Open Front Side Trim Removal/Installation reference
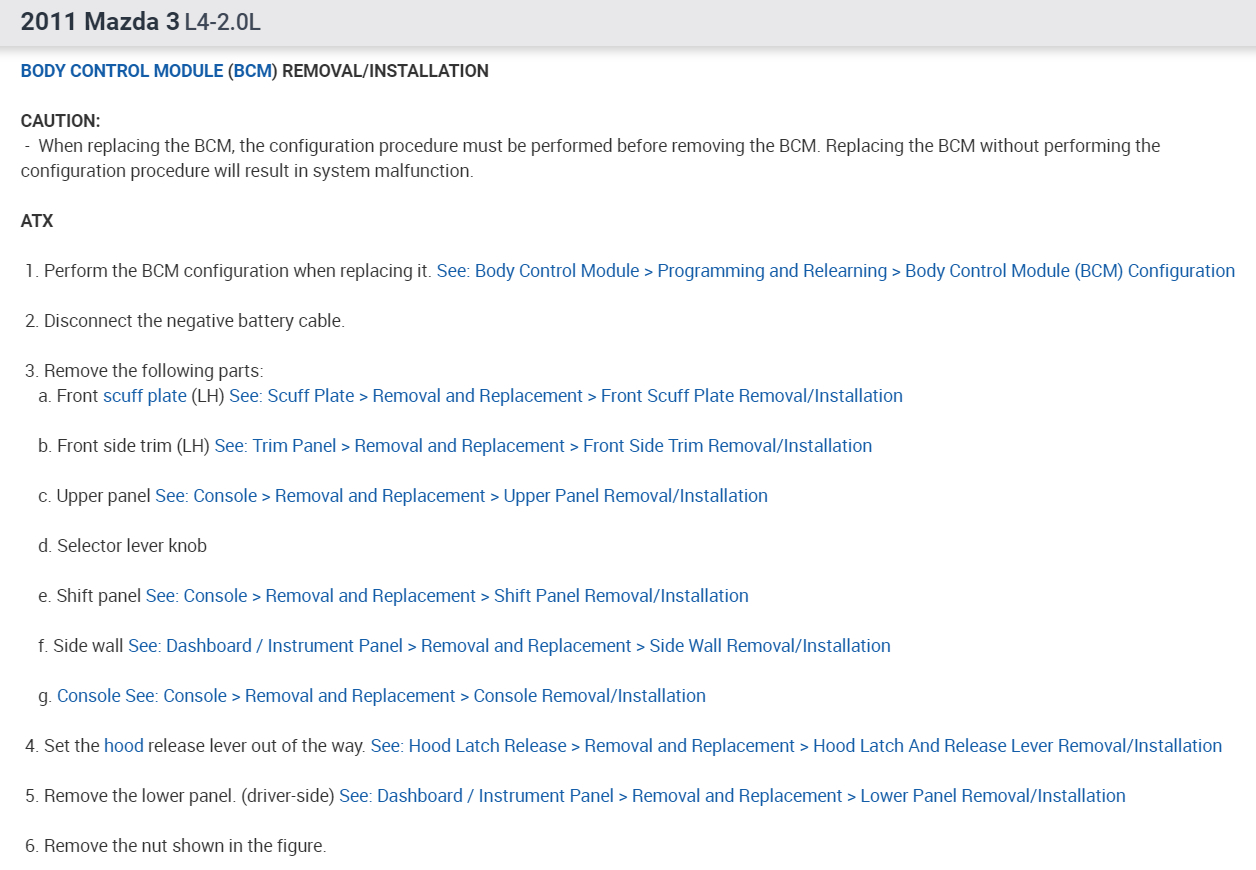 (542, 446)
